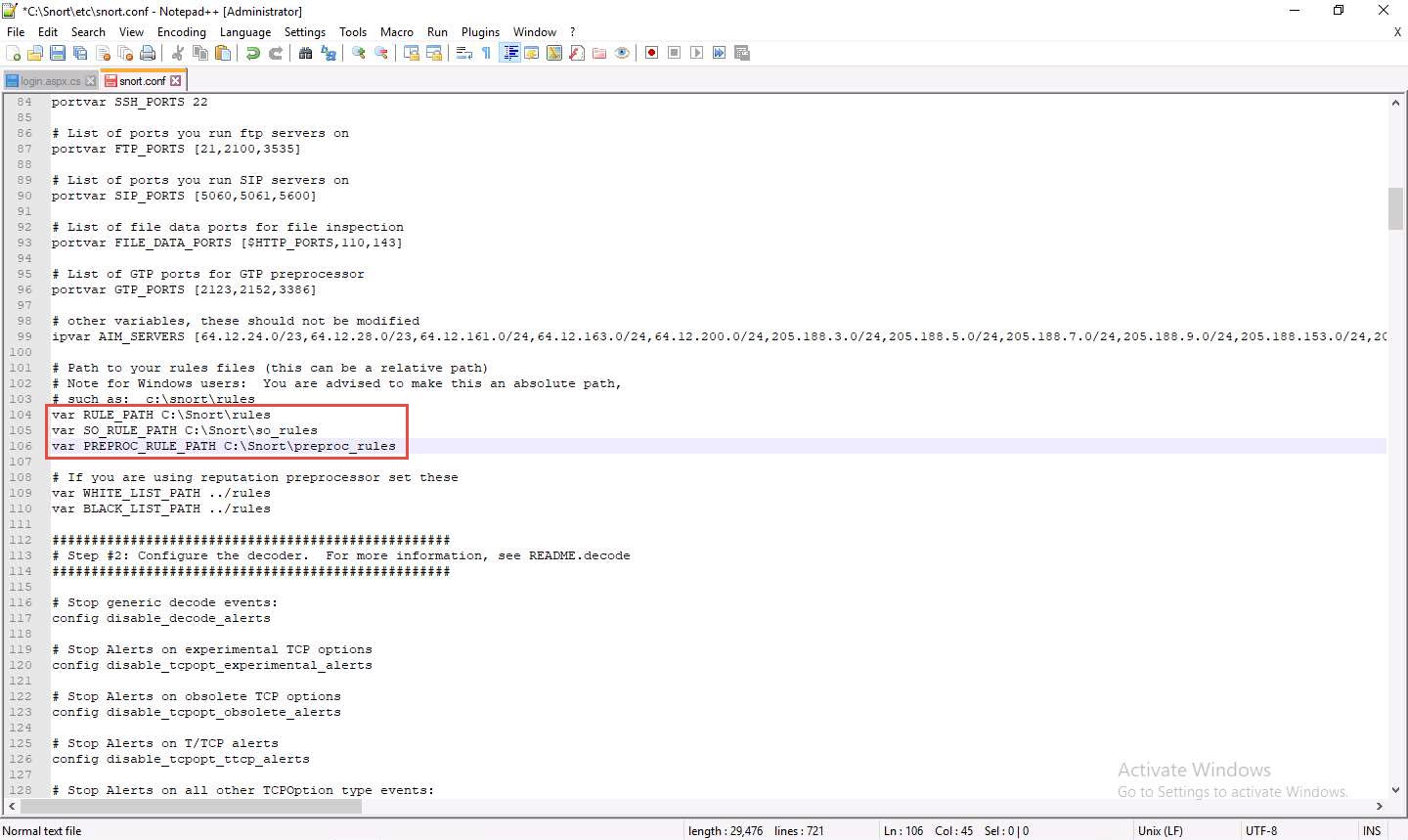Open the Tools menu
This screenshot has width=1408, height=840.
click(353, 32)
